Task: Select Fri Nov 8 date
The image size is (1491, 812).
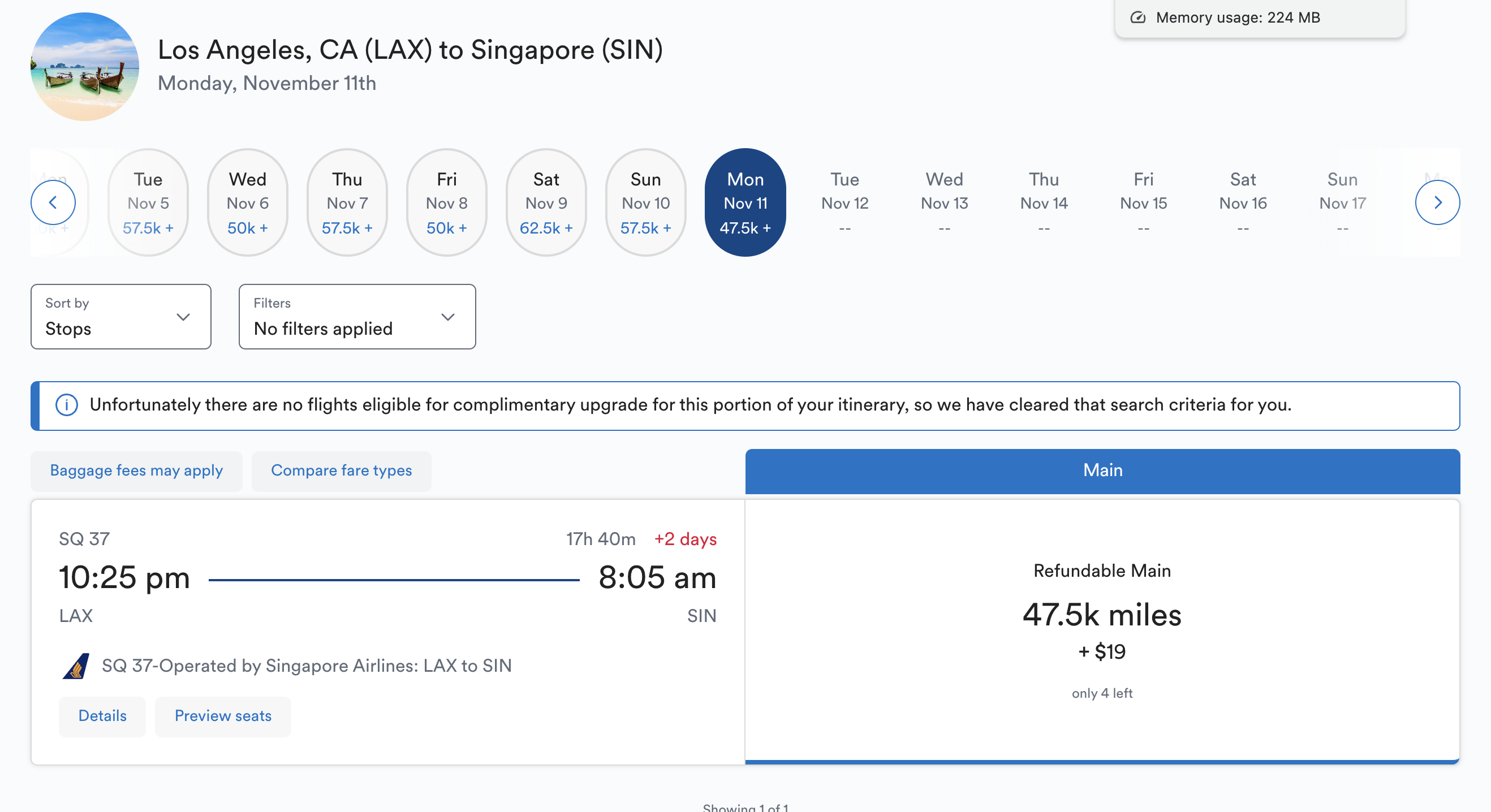Action: click(447, 202)
